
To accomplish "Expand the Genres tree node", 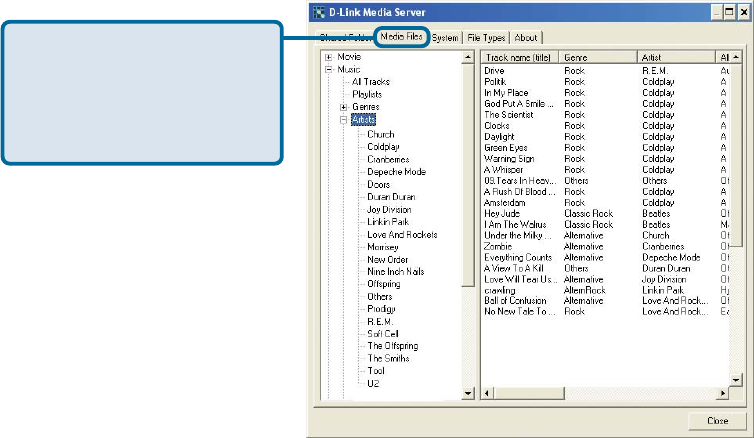I will click(x=344, y=106).
